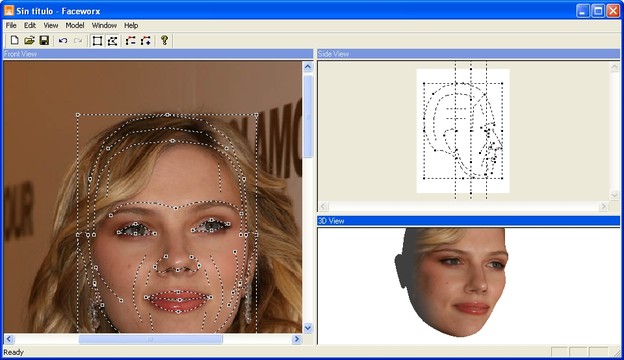
Task: Select the box bounding tool icon
Action: (x=97, y=41)
